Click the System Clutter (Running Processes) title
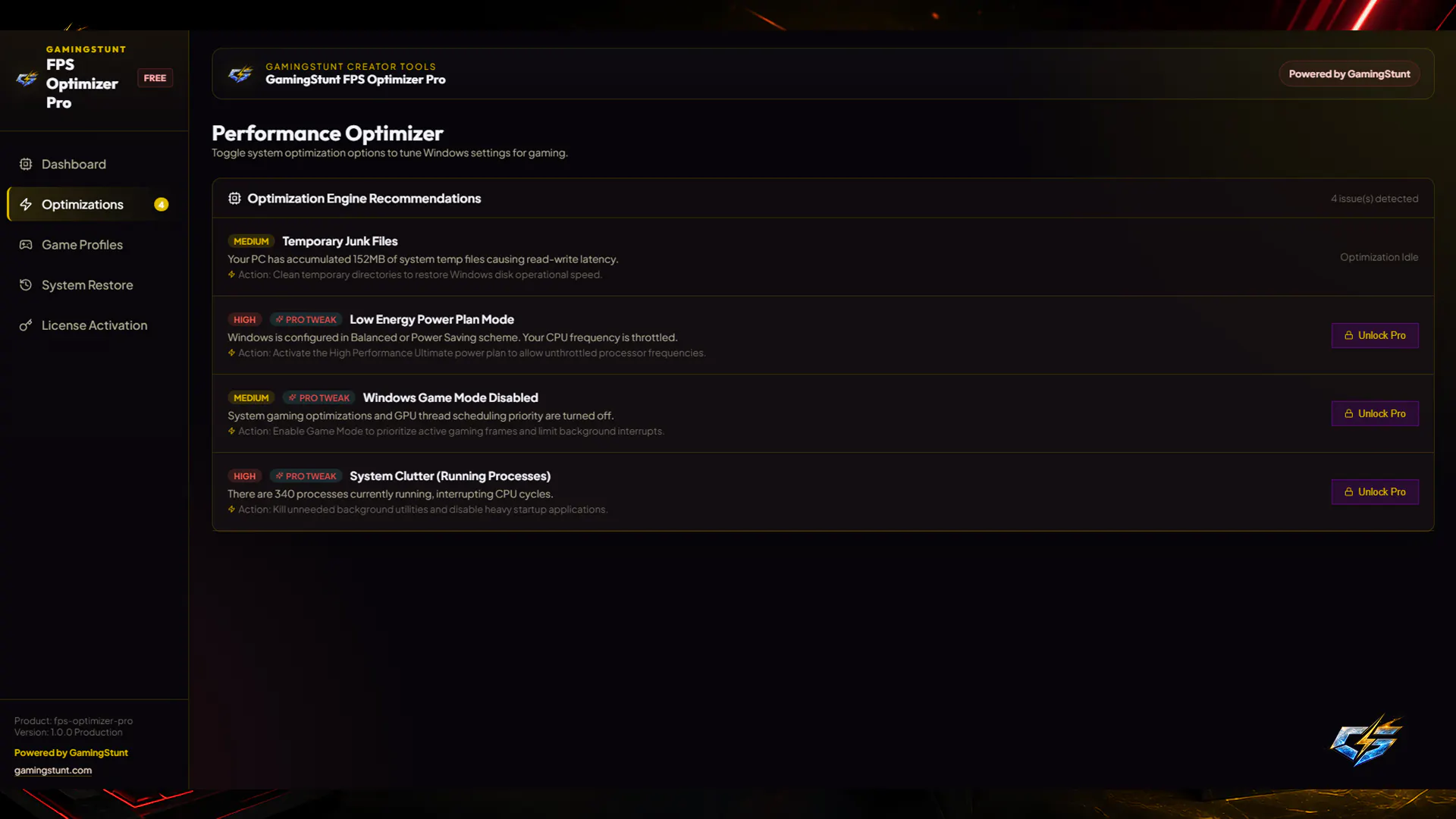Viewport: 1456px width, 819px height. 450,475
